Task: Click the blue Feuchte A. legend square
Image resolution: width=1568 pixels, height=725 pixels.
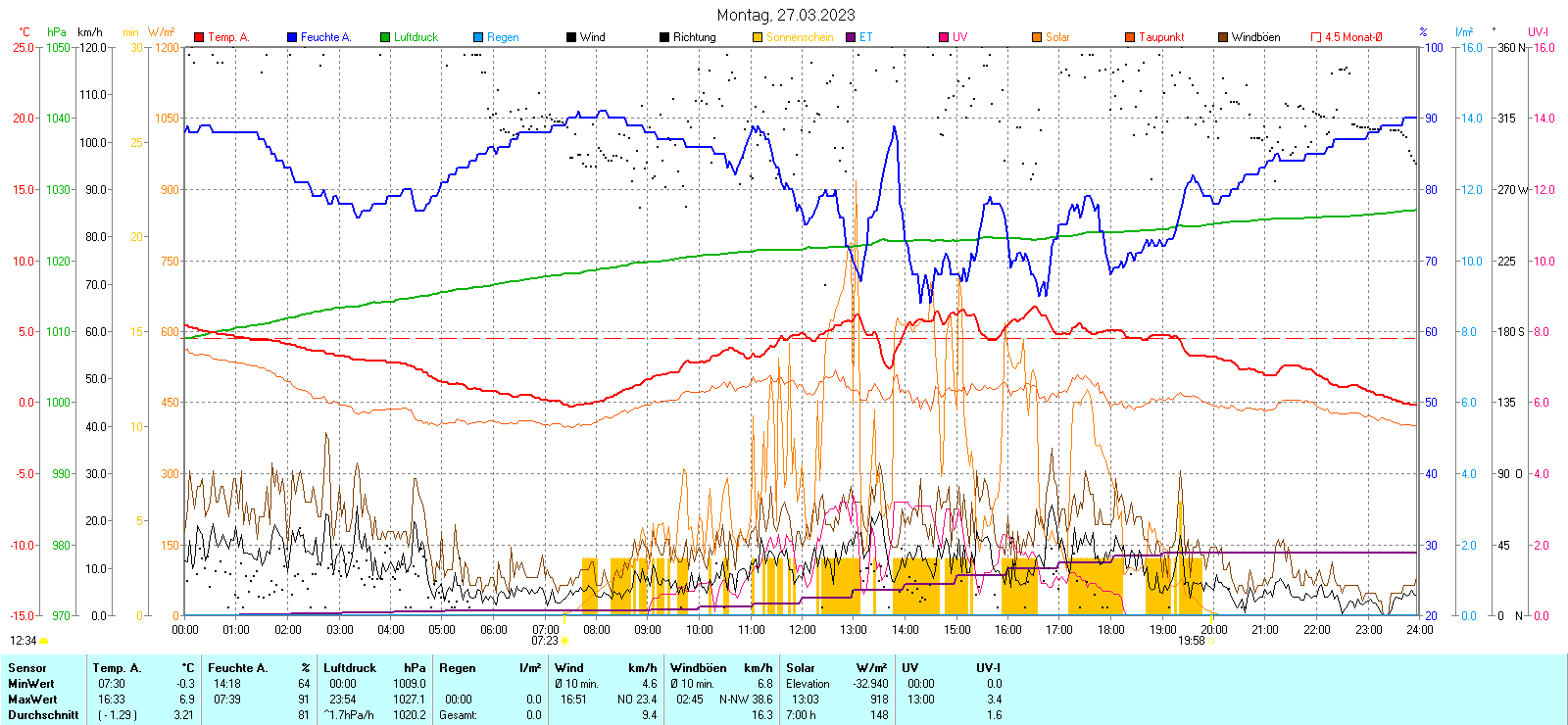Action: 292,37
